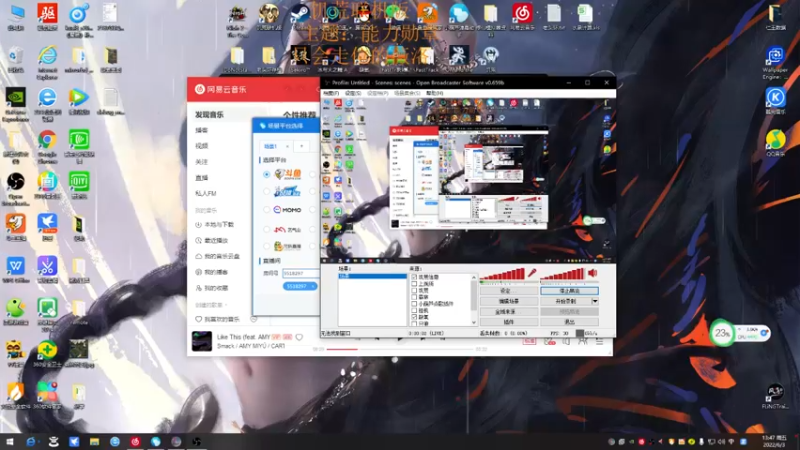Like the current song with the heart icon

point(299,337)
